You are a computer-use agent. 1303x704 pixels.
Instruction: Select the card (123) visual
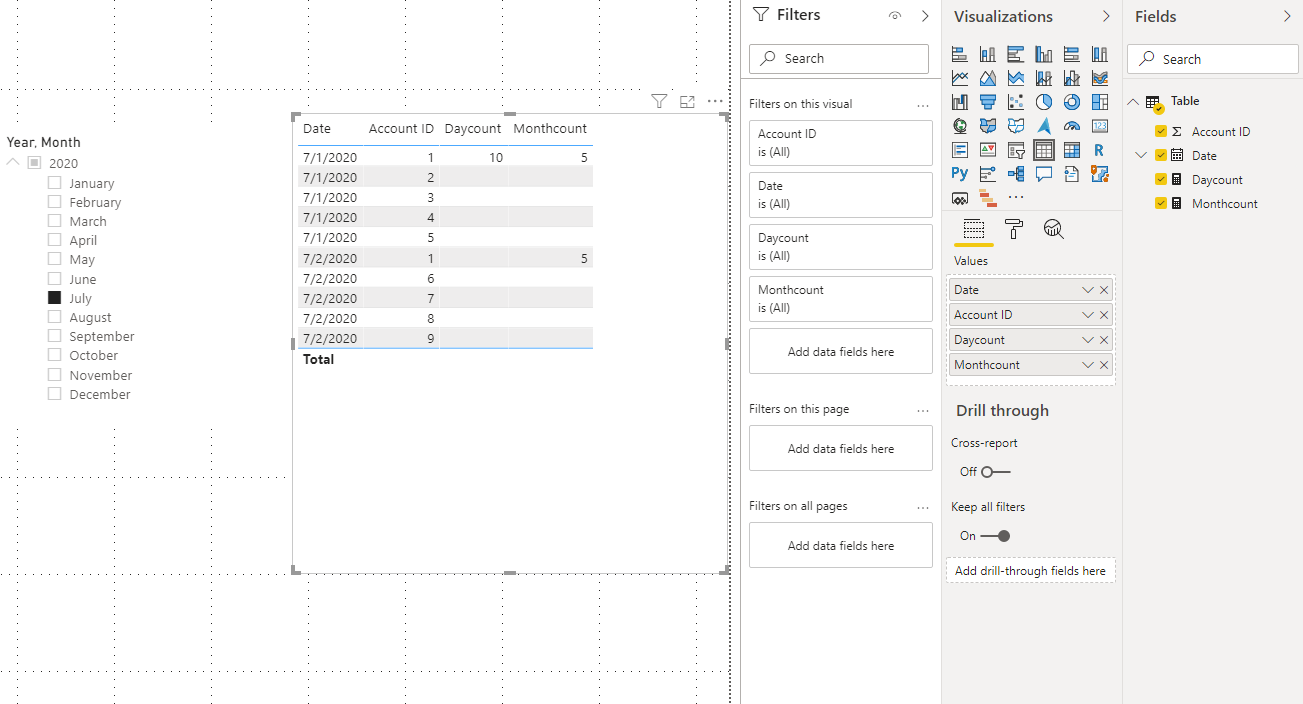coord(1100,126)
